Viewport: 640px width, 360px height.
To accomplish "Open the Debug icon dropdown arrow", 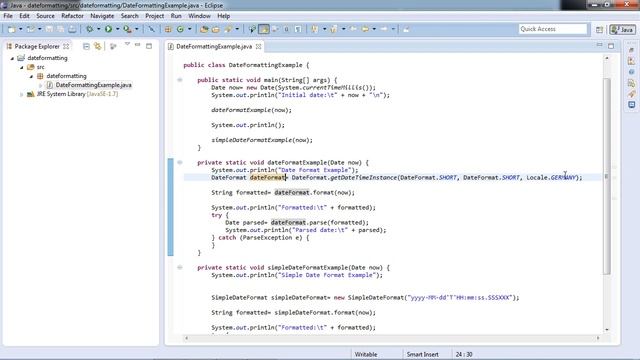I will click(x=98, y=29).
